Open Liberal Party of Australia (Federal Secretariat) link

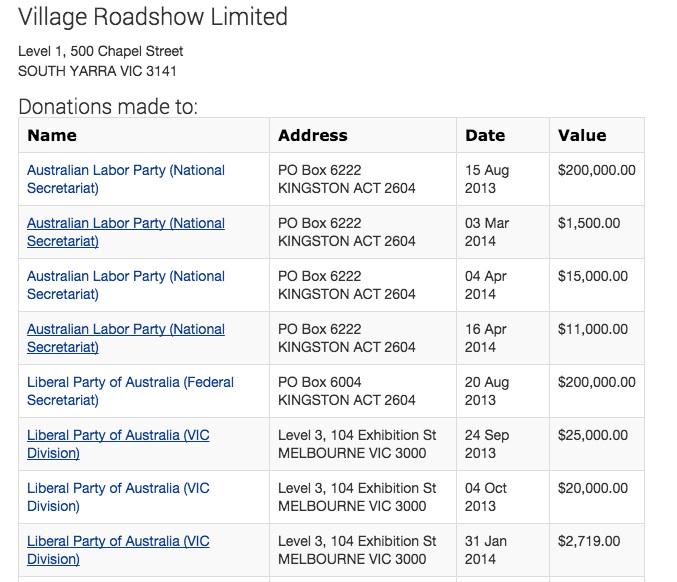(x=130, y=391)
